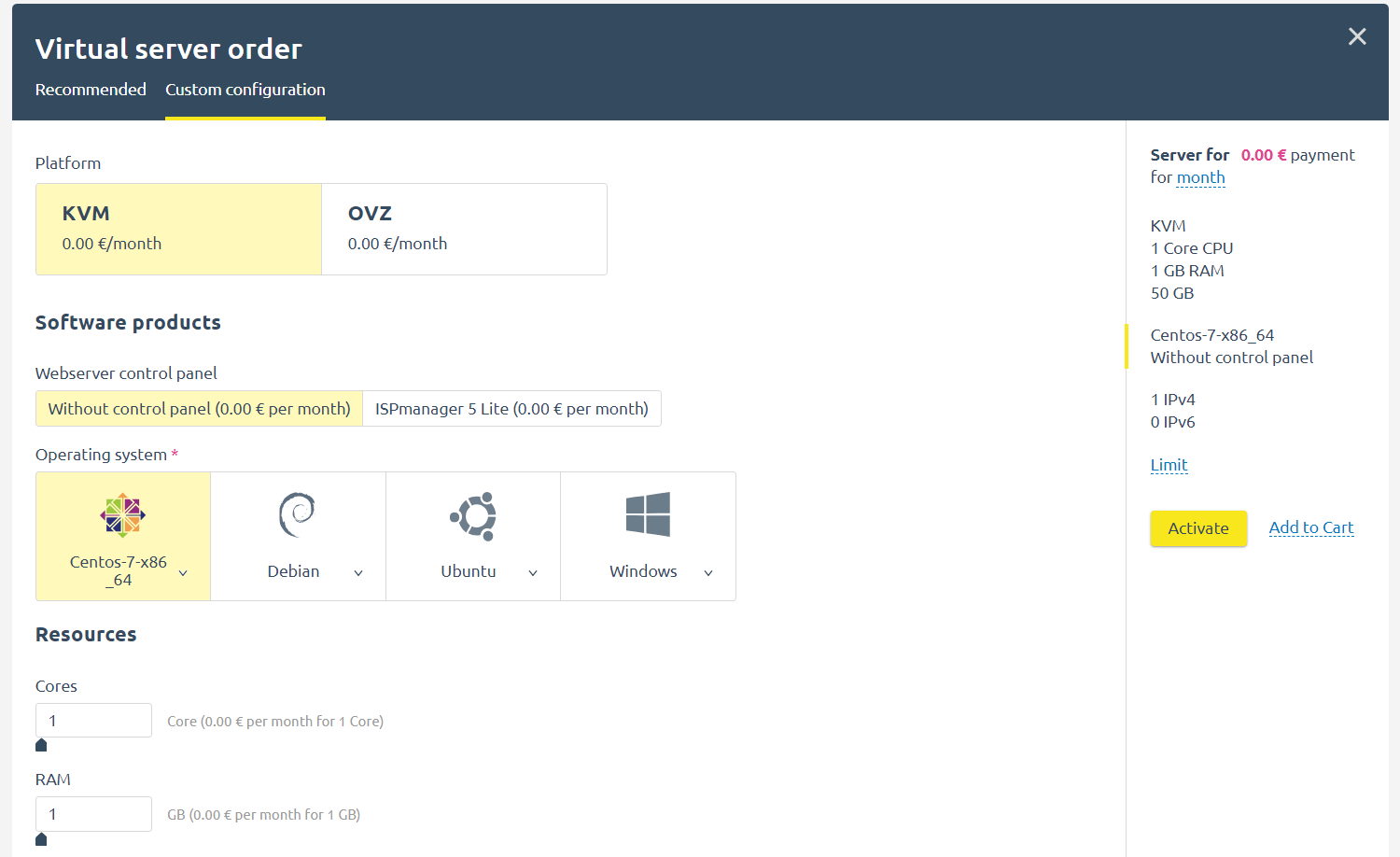Click the yellow Activate button
Image resolution: width=1400 pixels, height=857 pixels.
coord(1198,528)
